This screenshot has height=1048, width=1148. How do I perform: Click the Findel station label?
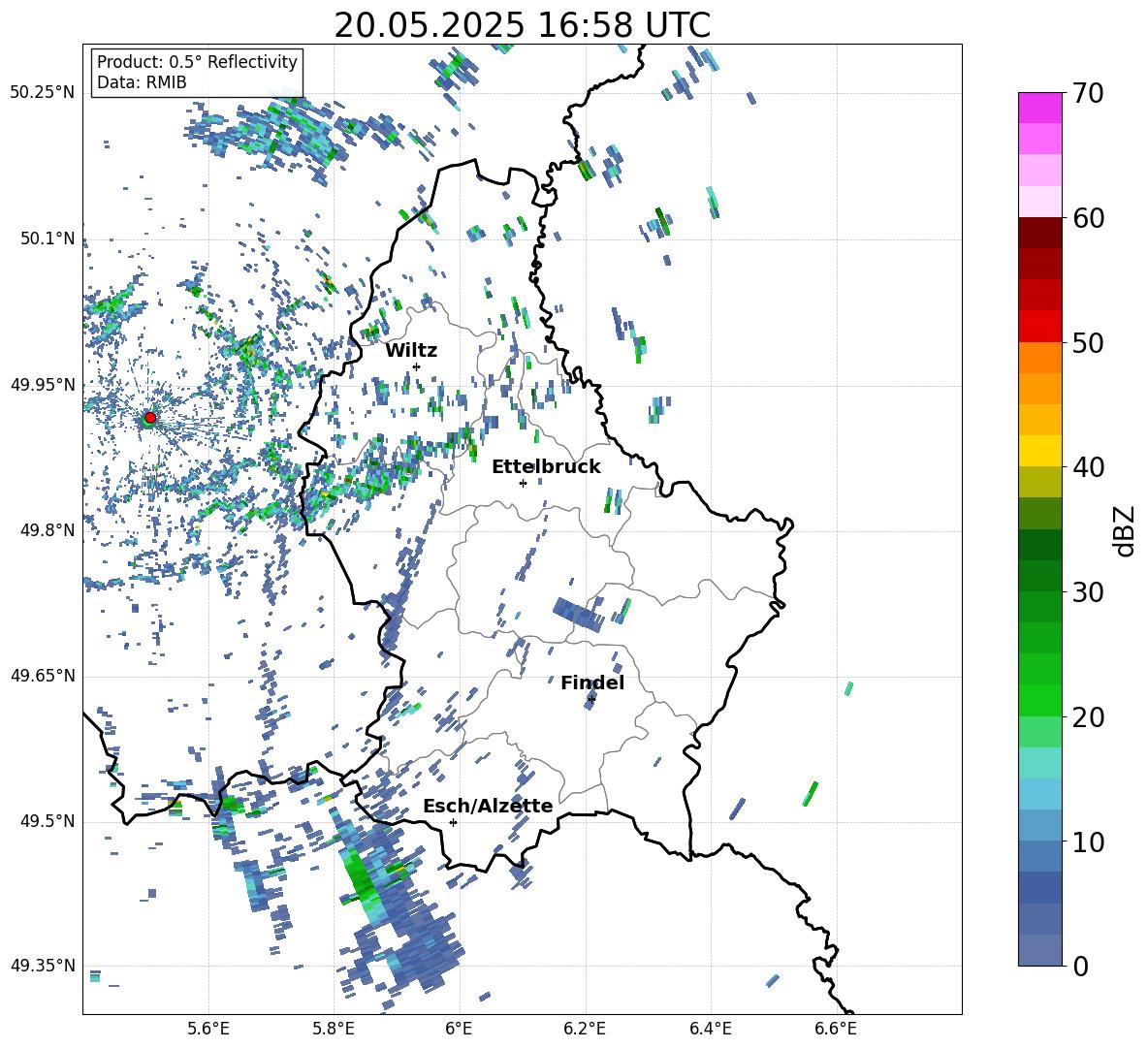[x=592, y=683]
